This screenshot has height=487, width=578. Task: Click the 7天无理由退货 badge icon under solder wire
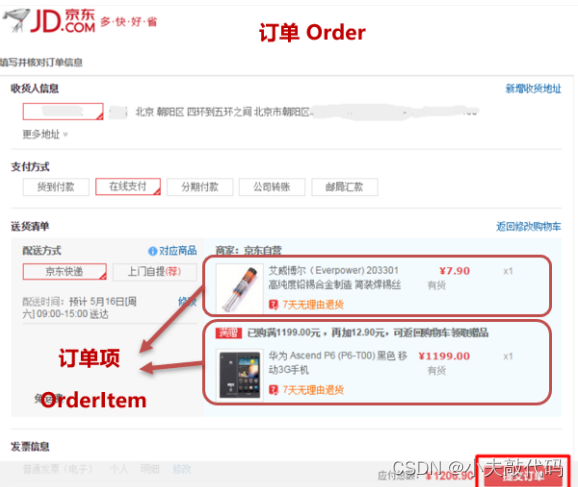pos(273,305)
